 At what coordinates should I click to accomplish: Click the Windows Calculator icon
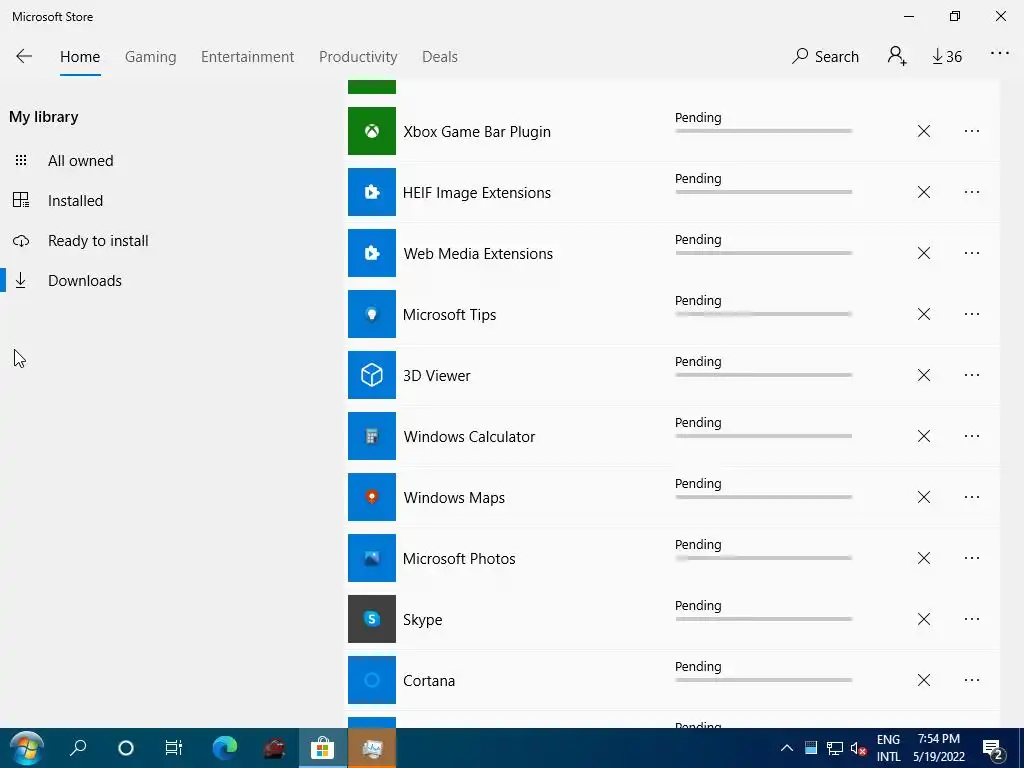372,436
